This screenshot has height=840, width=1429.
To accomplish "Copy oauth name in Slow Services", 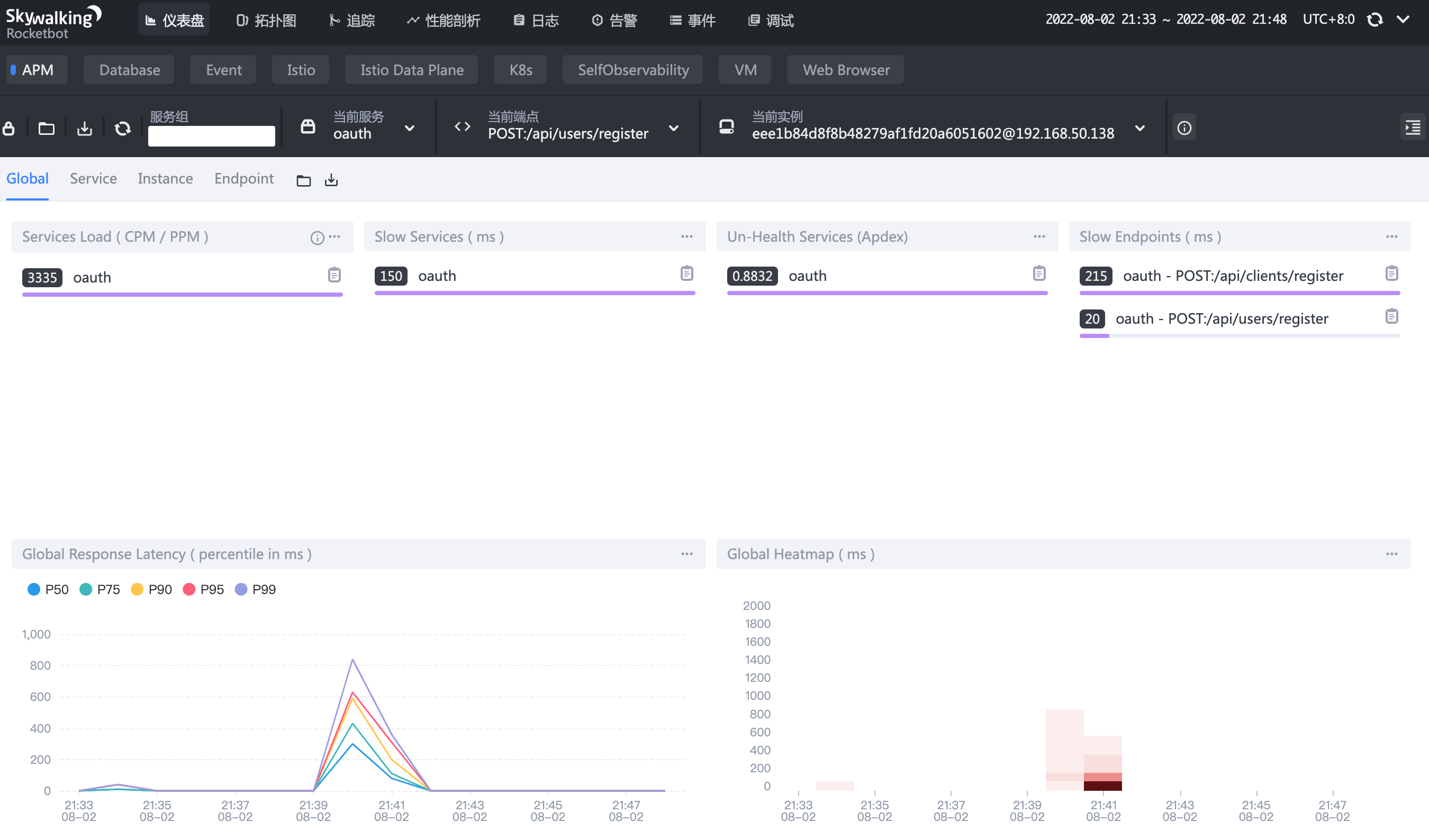I will (687, 273).
